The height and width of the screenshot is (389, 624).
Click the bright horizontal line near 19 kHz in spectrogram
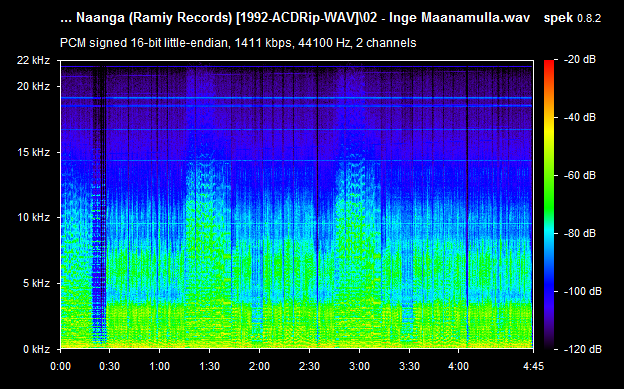pos(296,98)
